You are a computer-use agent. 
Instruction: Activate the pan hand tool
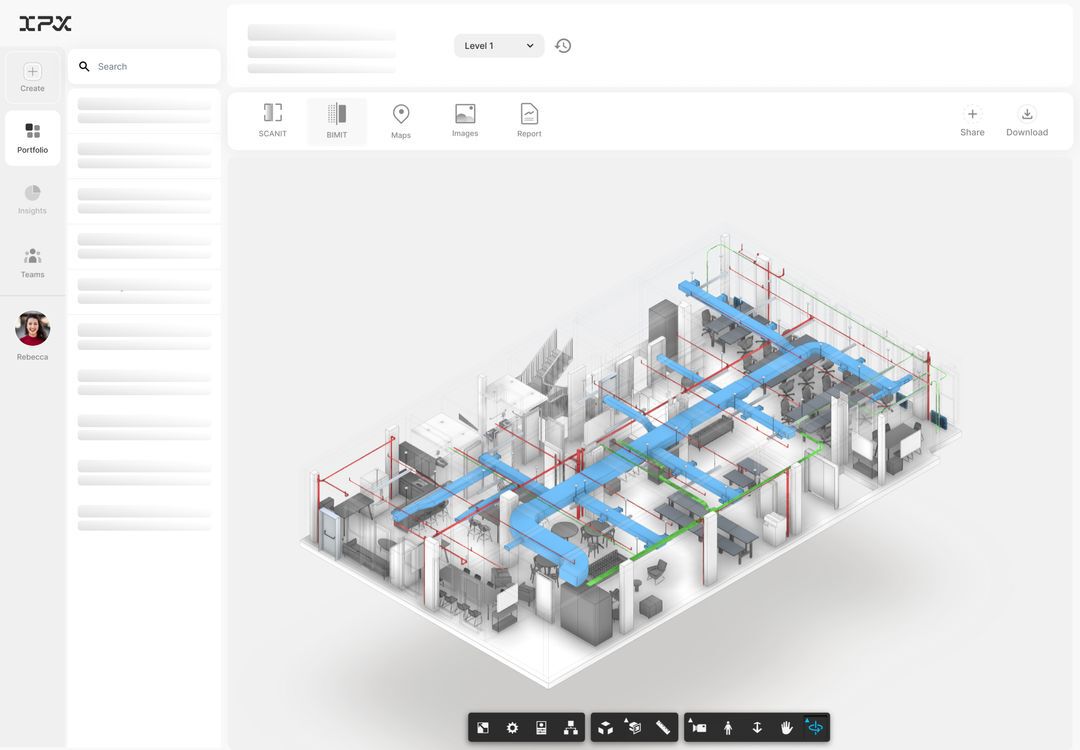786,728
